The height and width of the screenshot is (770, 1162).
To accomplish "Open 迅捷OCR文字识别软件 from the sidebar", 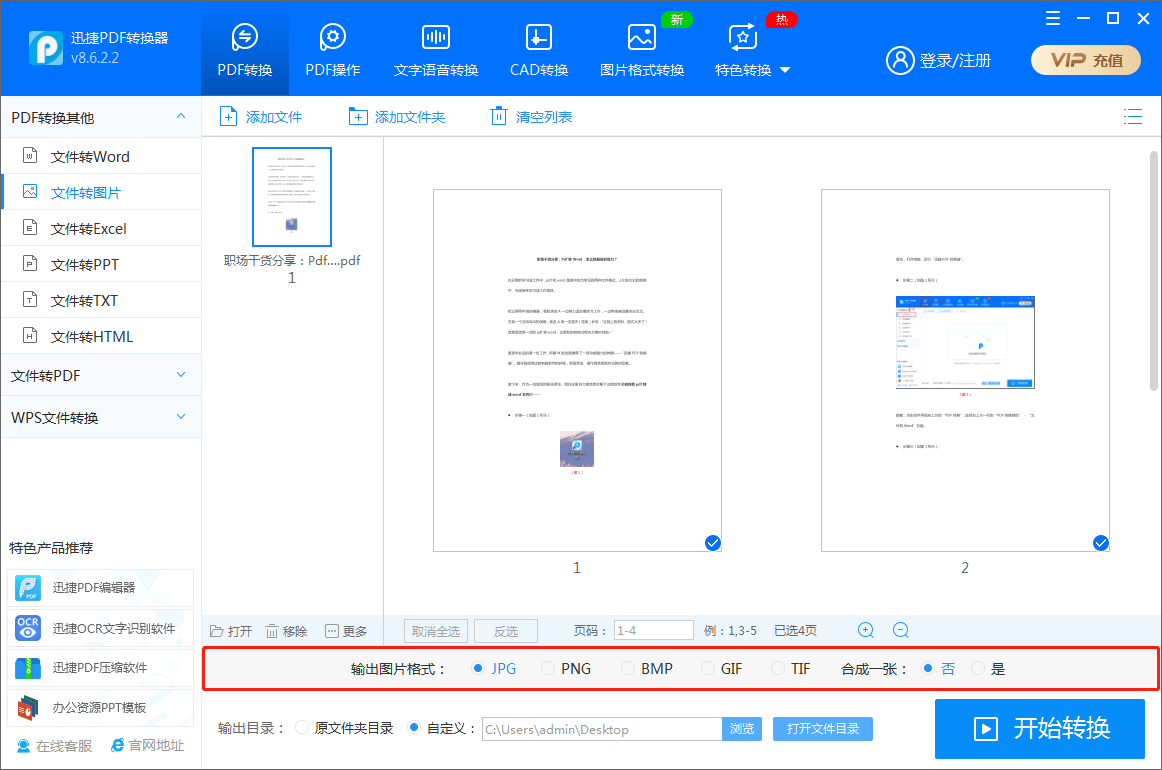I will [100, 628].
